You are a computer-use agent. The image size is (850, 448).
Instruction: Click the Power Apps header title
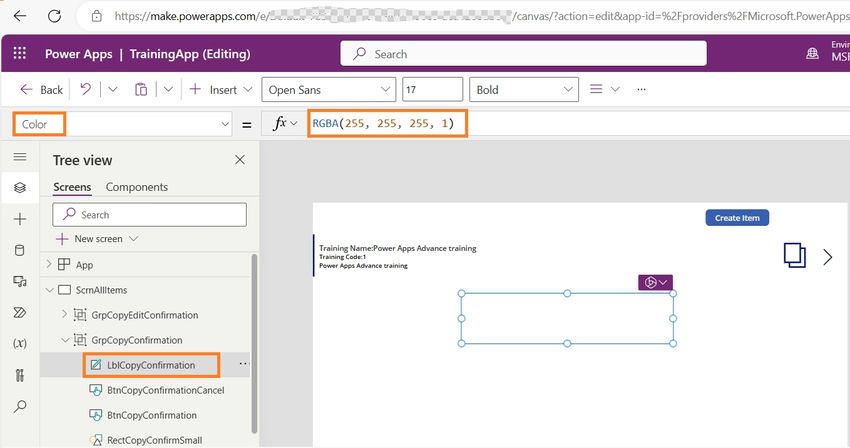[x=79, y=54]
